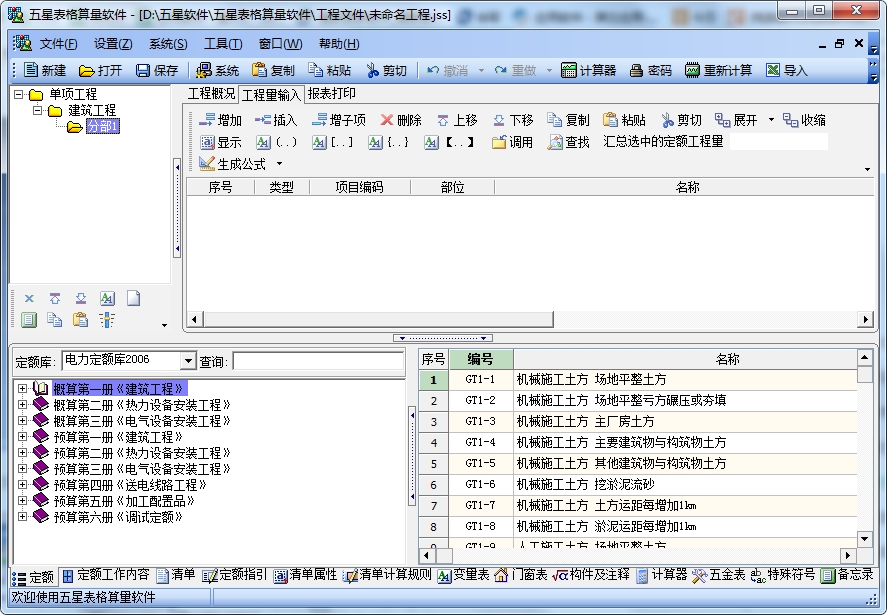Expand 概算第二册《热力设备安装工程》 node
The height and width of the screenshot is (615, 887).
pyautogui.click(x=22, y=405)
